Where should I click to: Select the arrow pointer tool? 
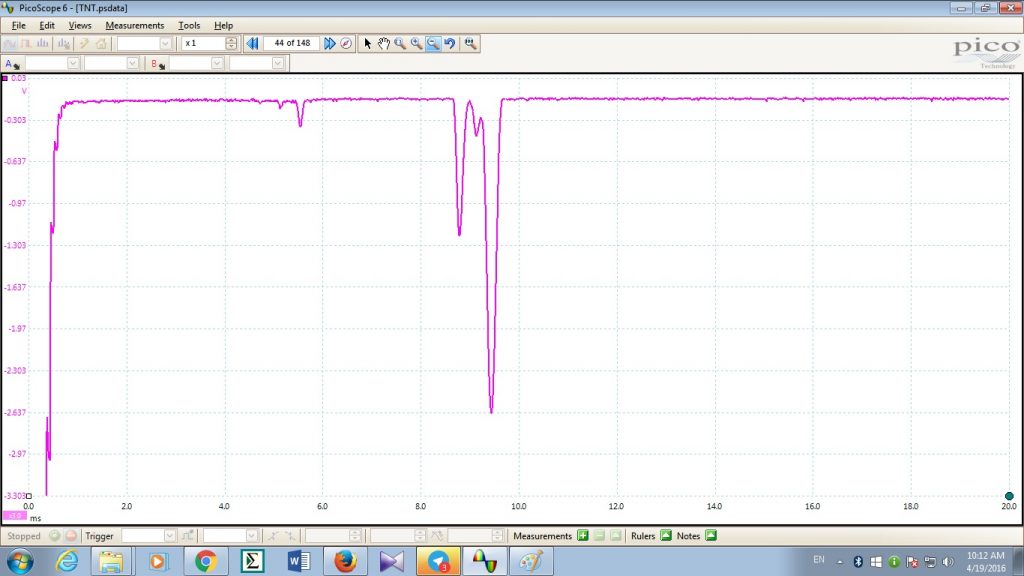pyautogui.click(x=367, y=43)
